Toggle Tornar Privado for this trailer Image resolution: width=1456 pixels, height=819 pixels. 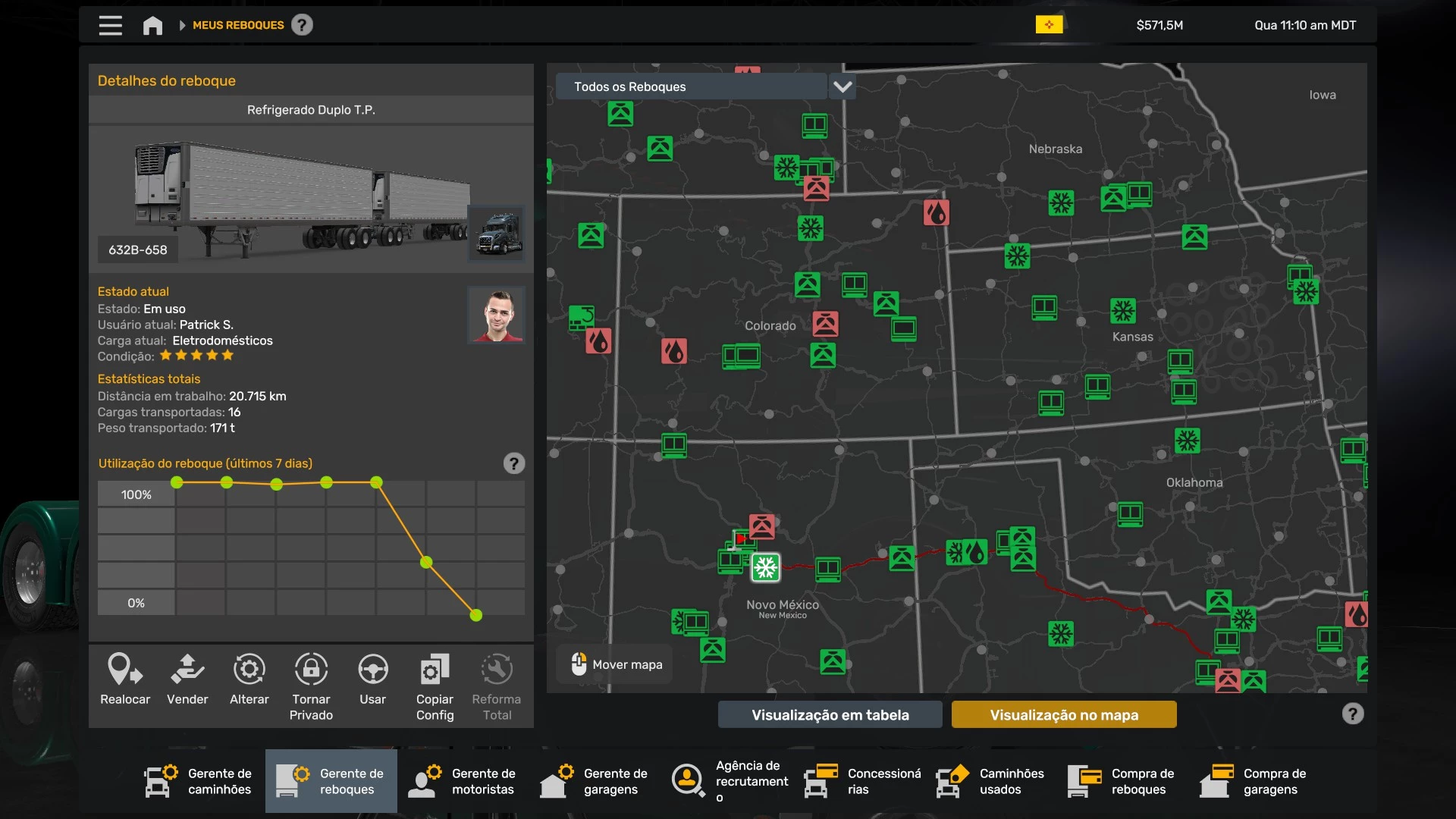click(x=311, y=670)
